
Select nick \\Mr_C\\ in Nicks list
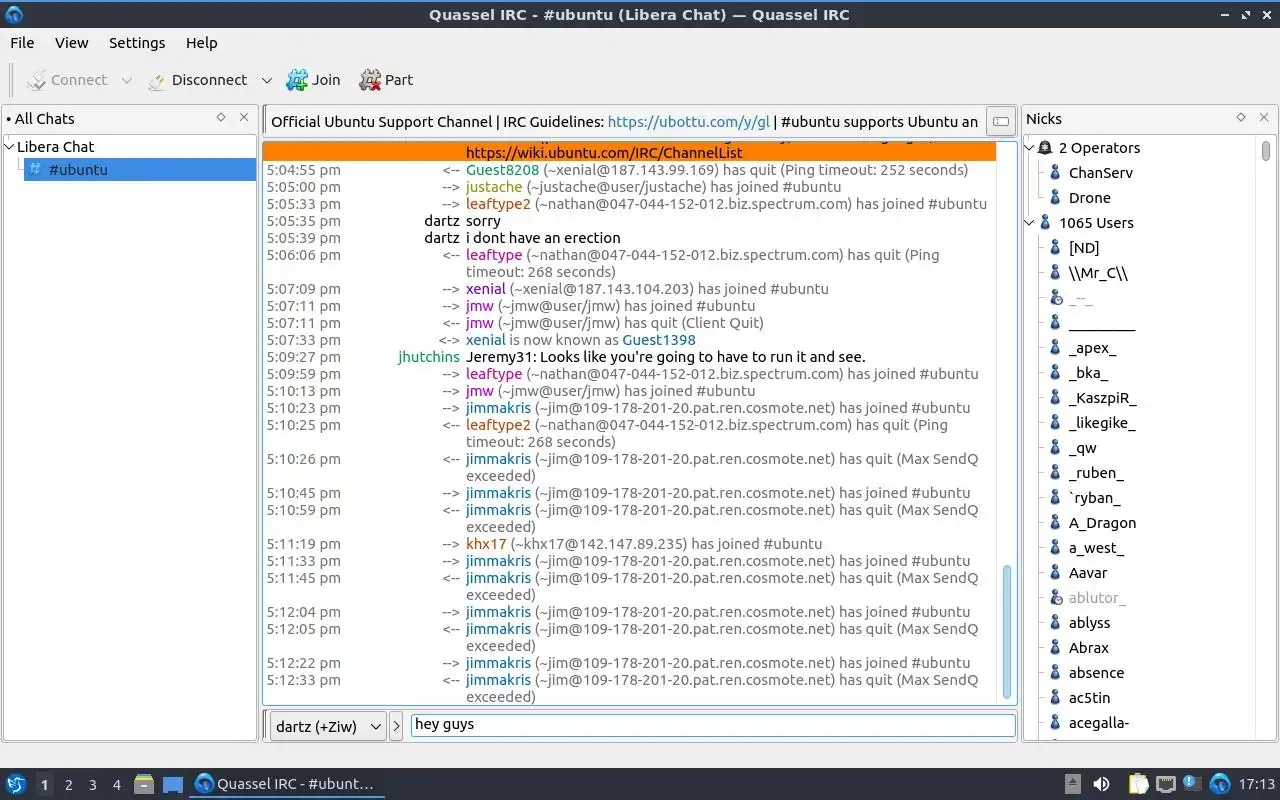click(x=1098, y=273)
